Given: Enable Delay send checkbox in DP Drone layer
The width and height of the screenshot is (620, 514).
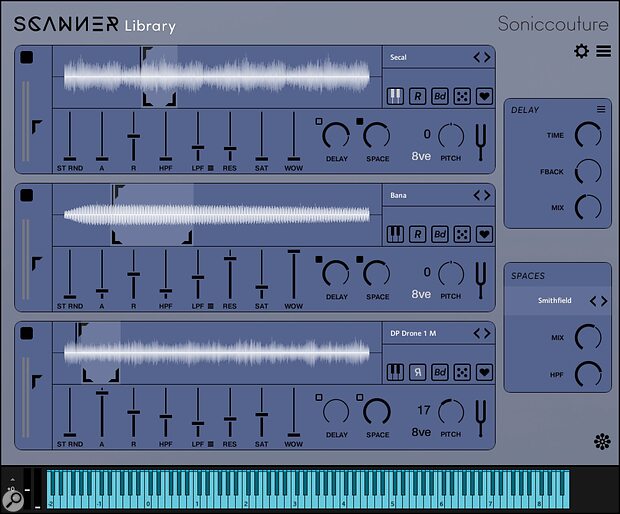Looking at the screenshot, I should [319, 397].
